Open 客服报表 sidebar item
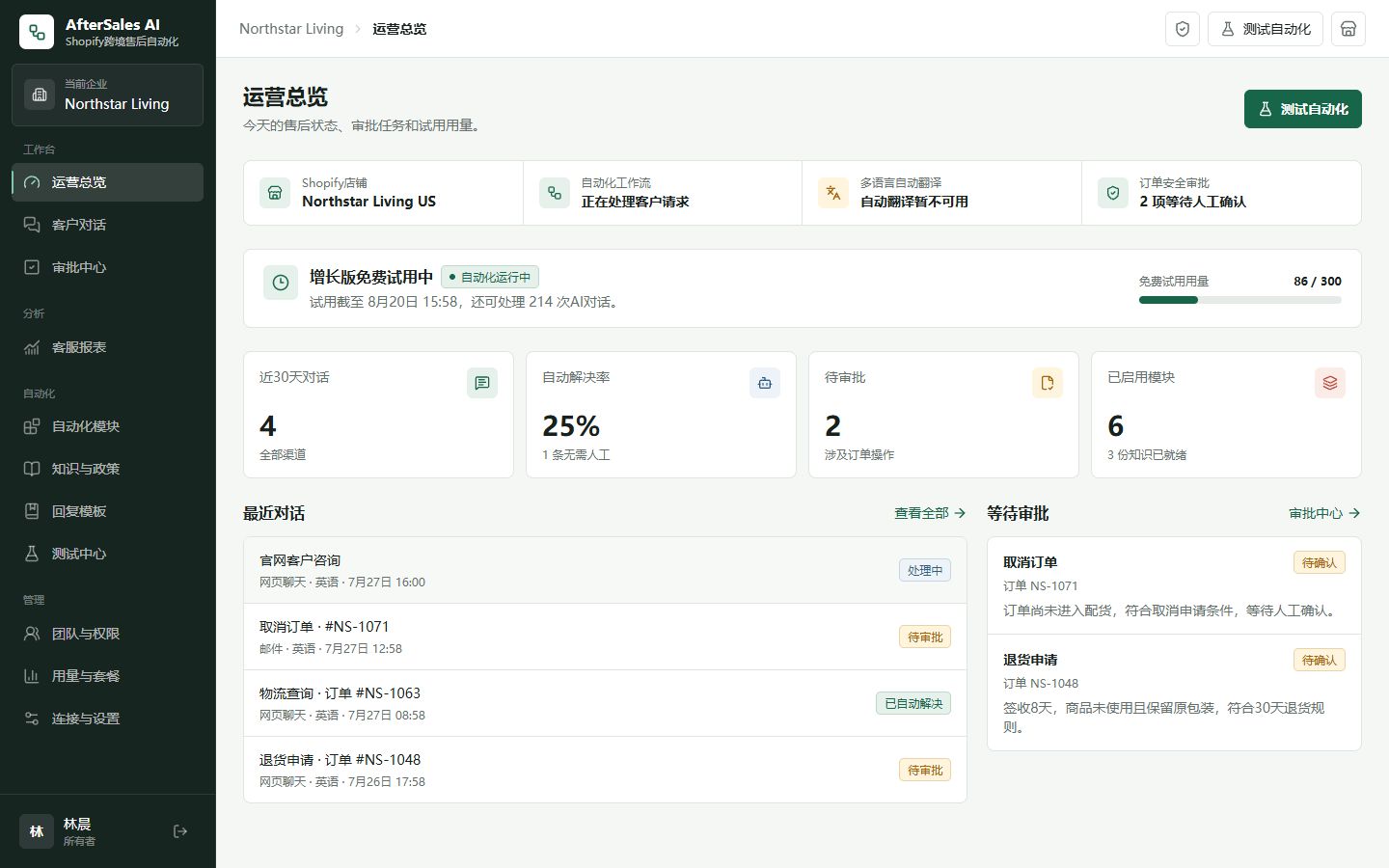This screenshot has height=868, width=1389. point(107,347)
